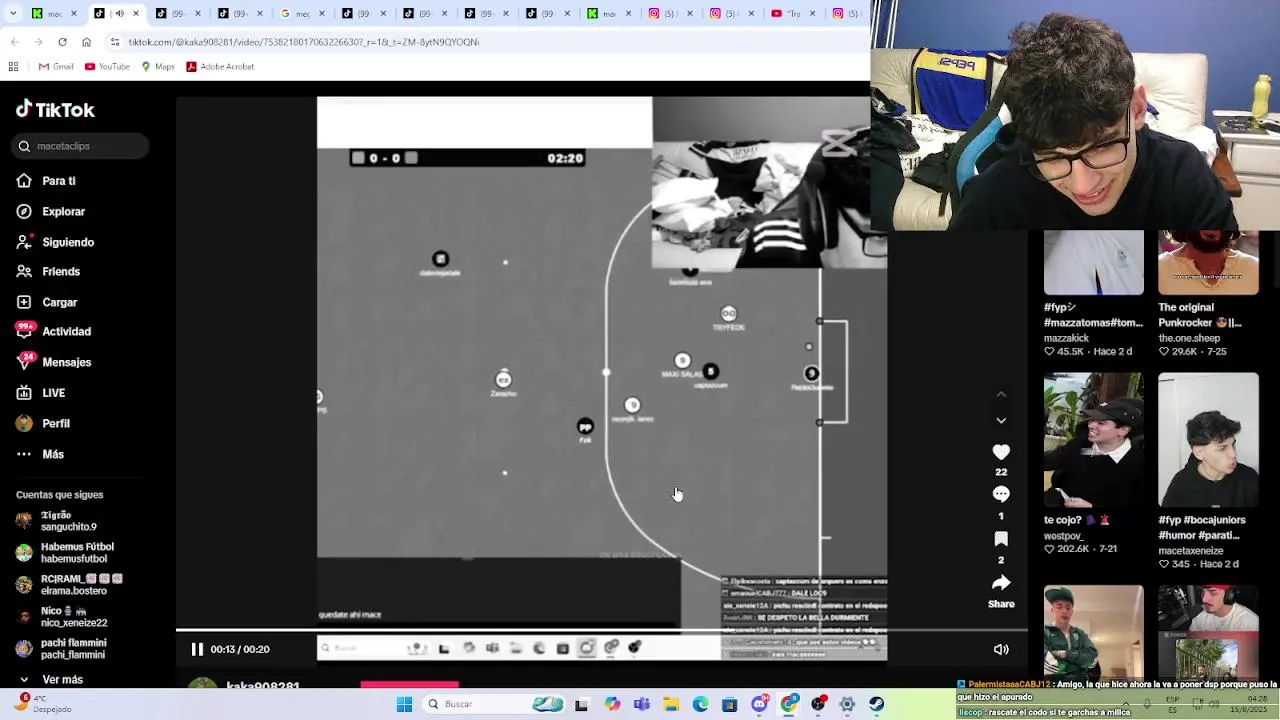Image resolution: width=1280 pixels, height=720 pixels.
Task: Open the macetaxeneize video thumbnail
Action: (1208, 440)
